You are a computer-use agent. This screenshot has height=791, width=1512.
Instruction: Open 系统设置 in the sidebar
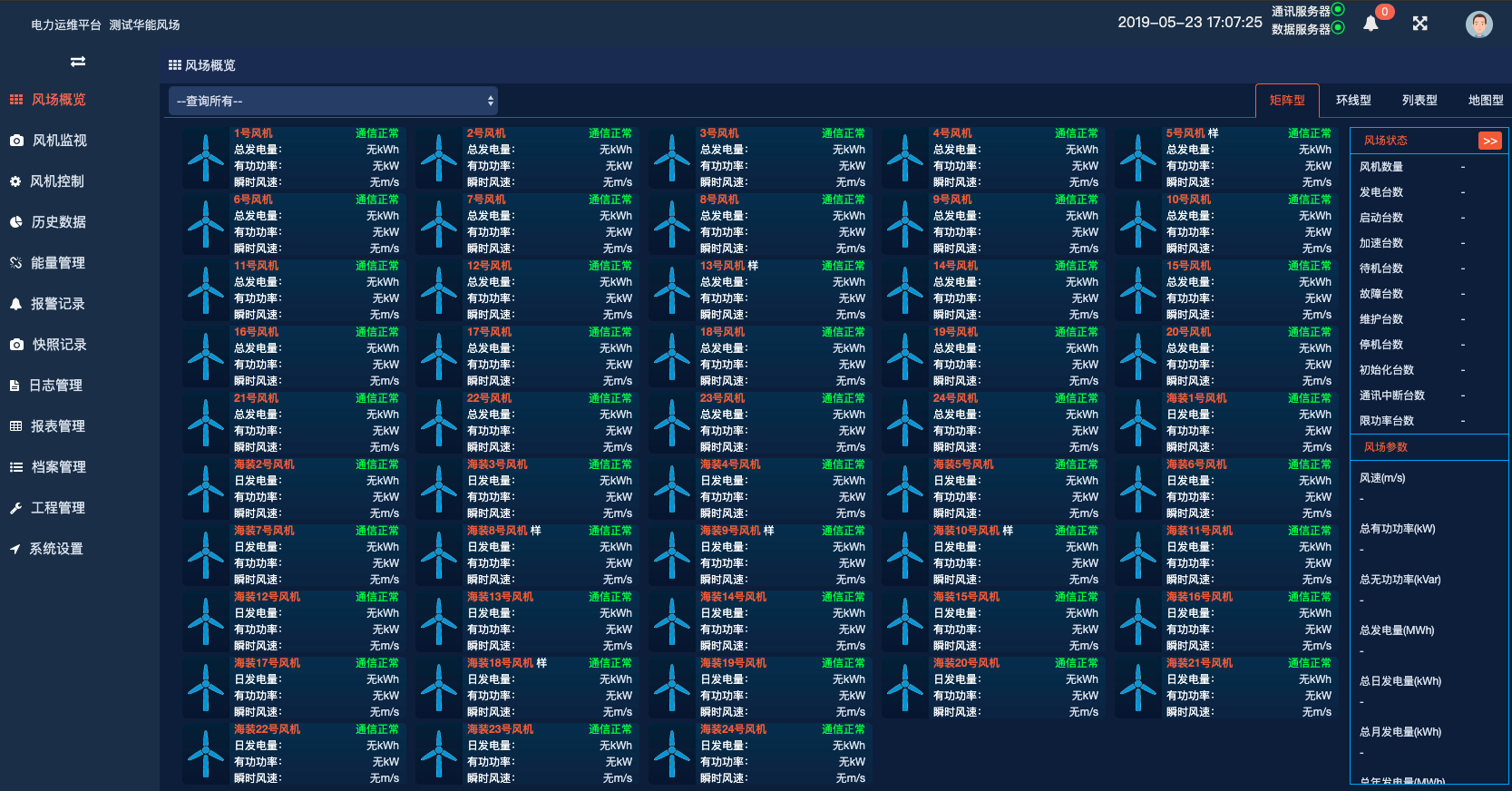[x=55, y=549]
